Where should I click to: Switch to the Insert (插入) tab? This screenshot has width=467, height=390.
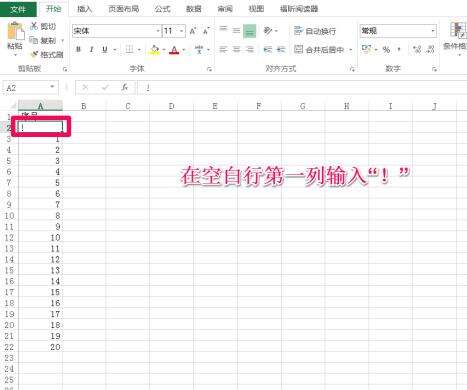coord(84,9)
